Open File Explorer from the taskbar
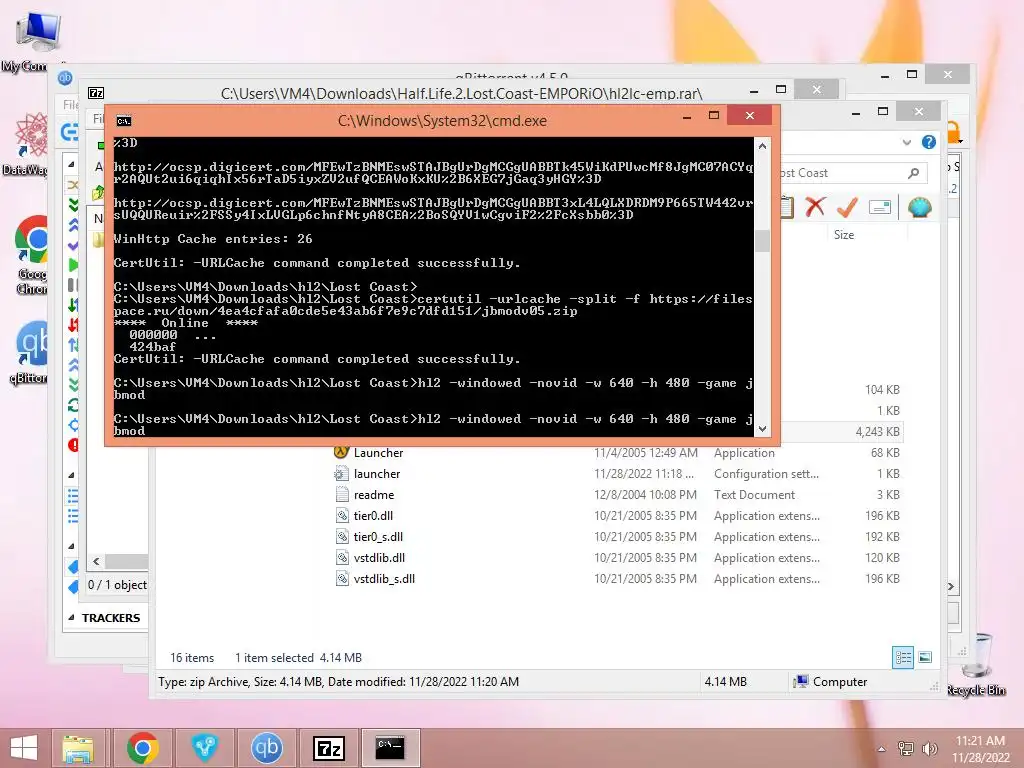 (x=78, y=748)
